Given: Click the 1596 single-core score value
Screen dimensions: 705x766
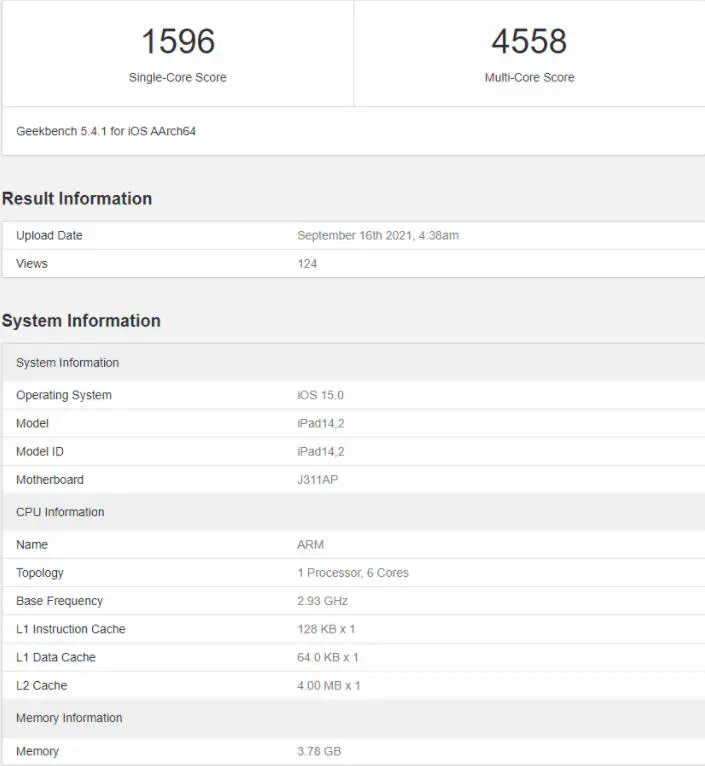Looking at the screenshot, I should [x=178, y=41].
